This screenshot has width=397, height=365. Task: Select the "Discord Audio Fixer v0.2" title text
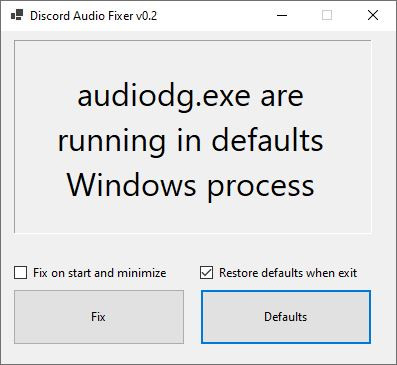93,16
